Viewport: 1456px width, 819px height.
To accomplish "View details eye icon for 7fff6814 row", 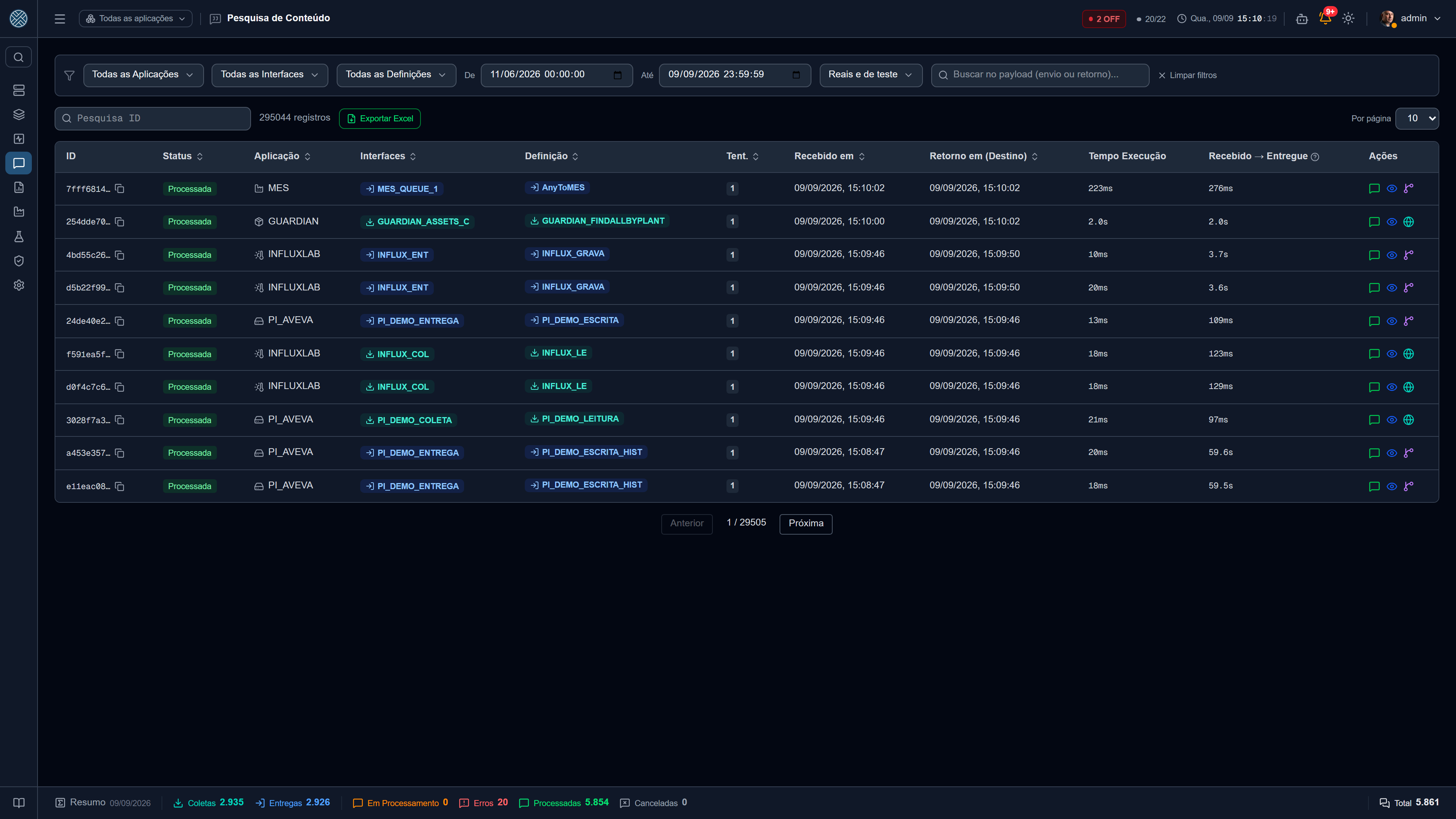I will pyautogui.click(x=1392, y=188).
